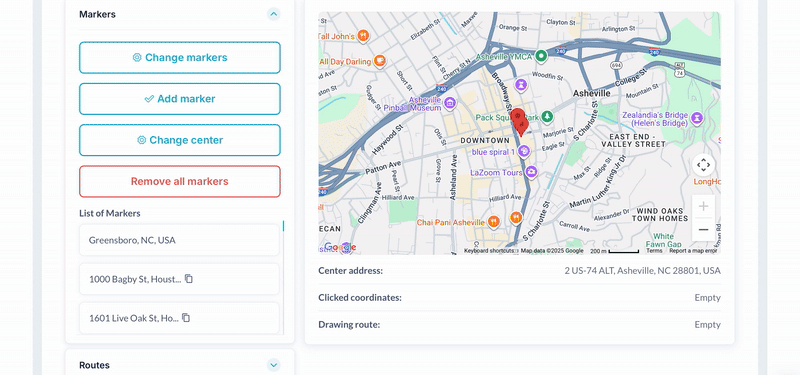
Task: Open the map Terms link
Action: [x=654, y=251]
